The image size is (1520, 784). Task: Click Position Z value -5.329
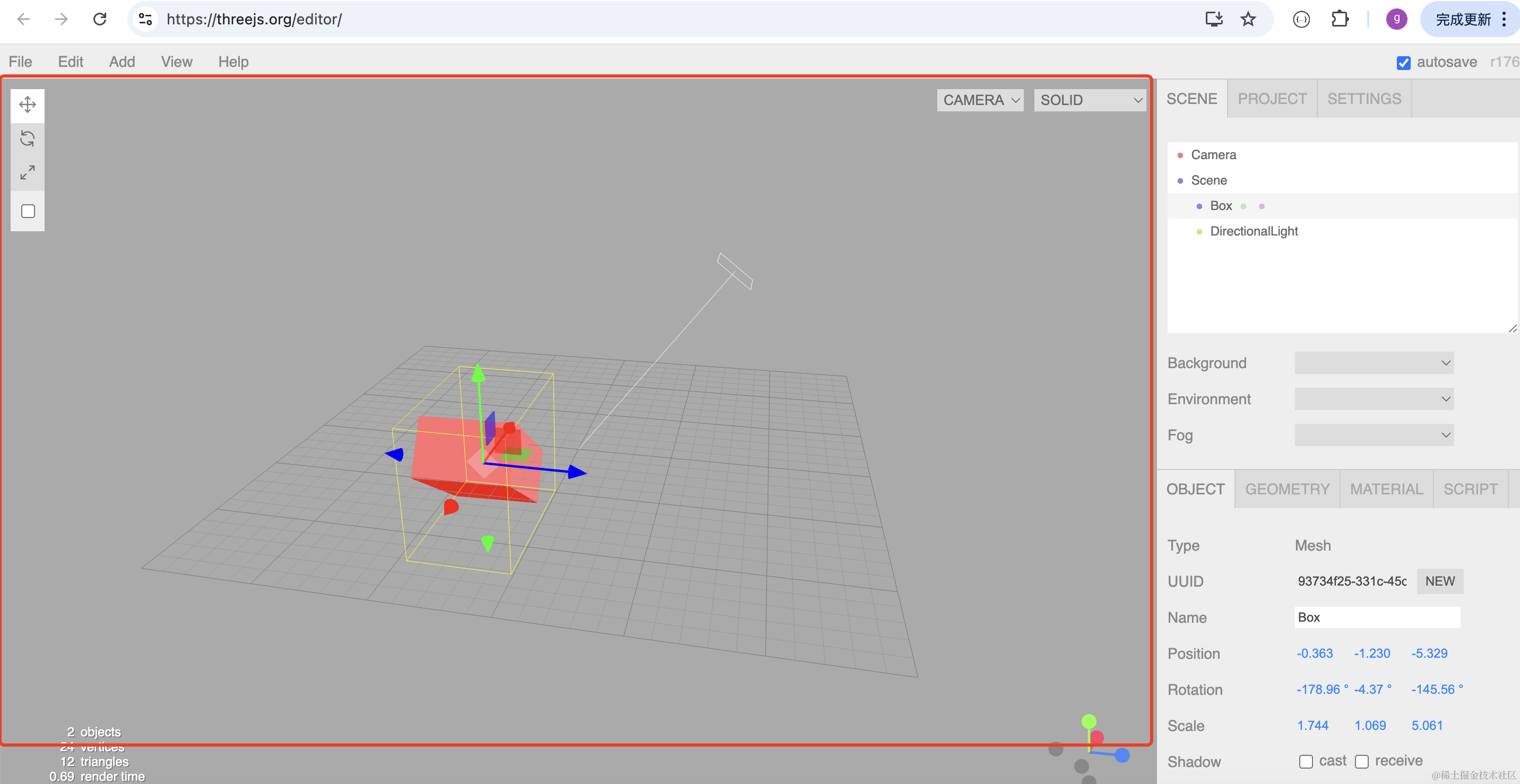click(x=1429, y=653)
